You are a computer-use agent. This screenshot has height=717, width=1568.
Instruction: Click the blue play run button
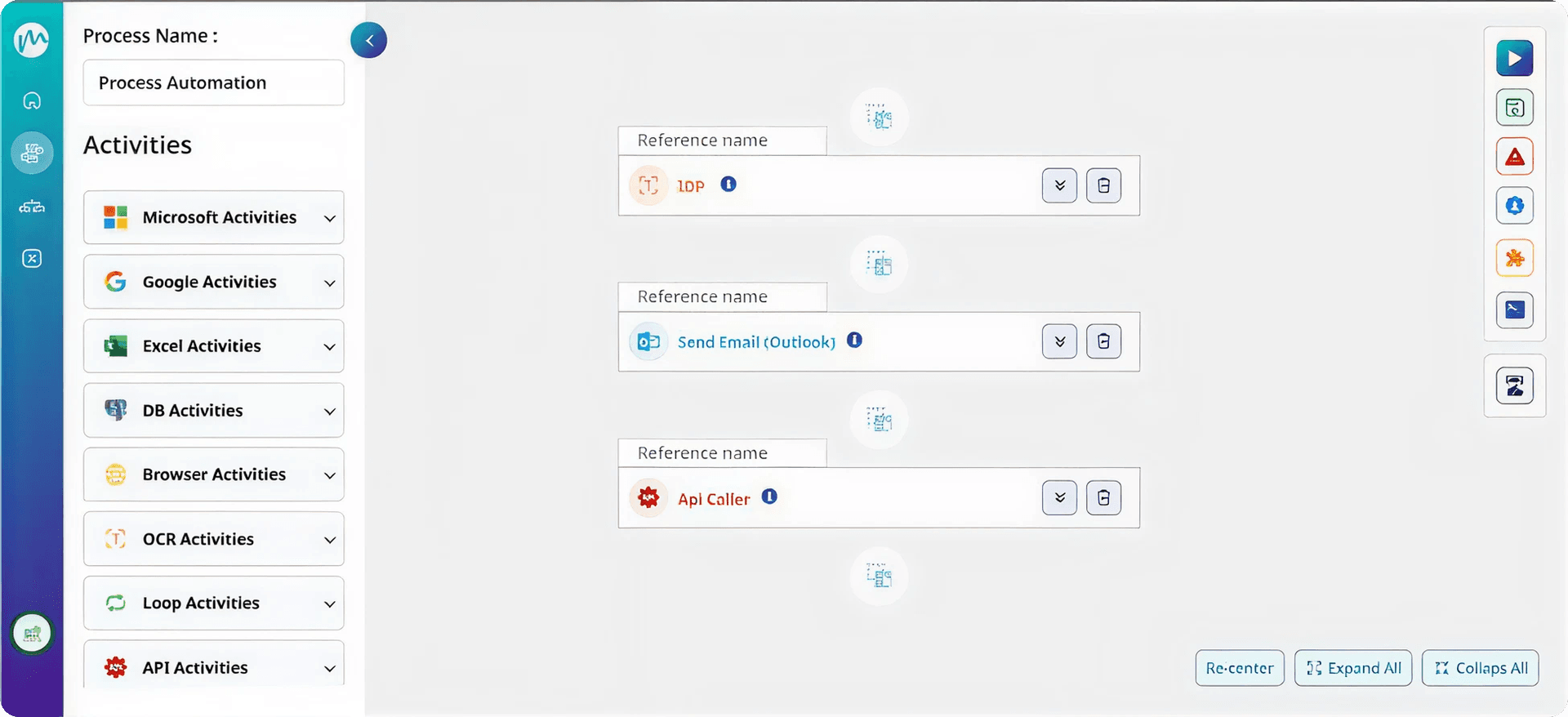[1514, 59]
